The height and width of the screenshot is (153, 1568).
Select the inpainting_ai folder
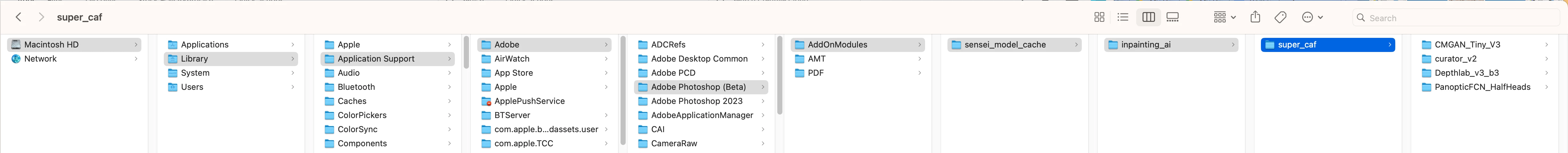click(x=1171, y=45)
